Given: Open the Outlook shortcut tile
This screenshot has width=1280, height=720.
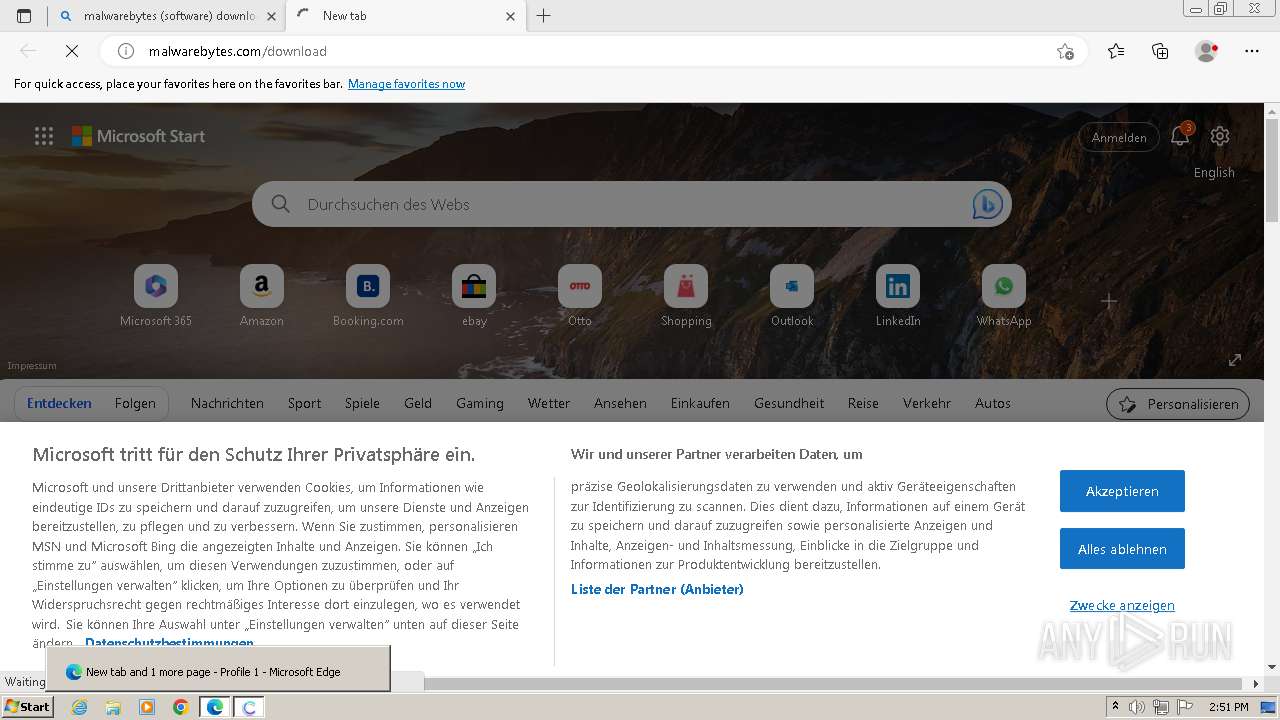Looking at the screenshot, I should click(792, 296).
